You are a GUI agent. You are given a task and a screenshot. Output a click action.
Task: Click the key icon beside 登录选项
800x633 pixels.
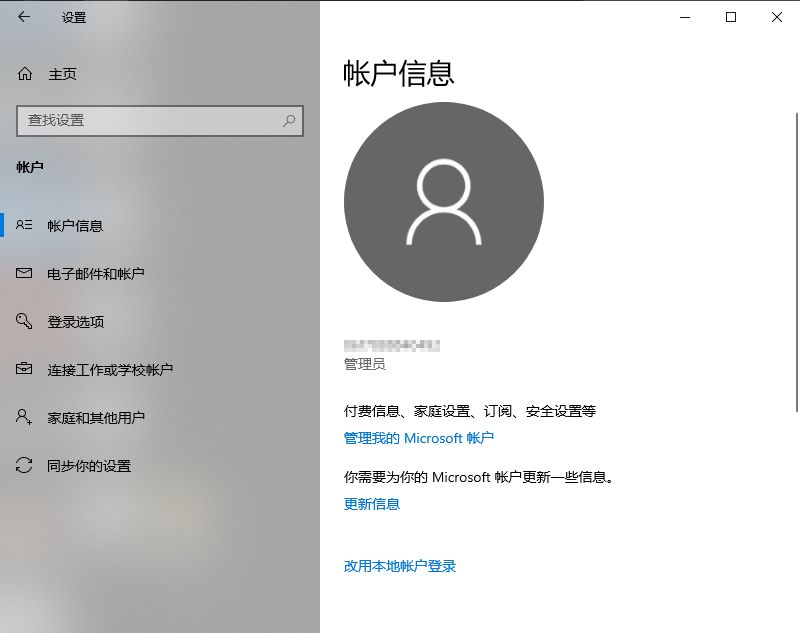point(23,321)
